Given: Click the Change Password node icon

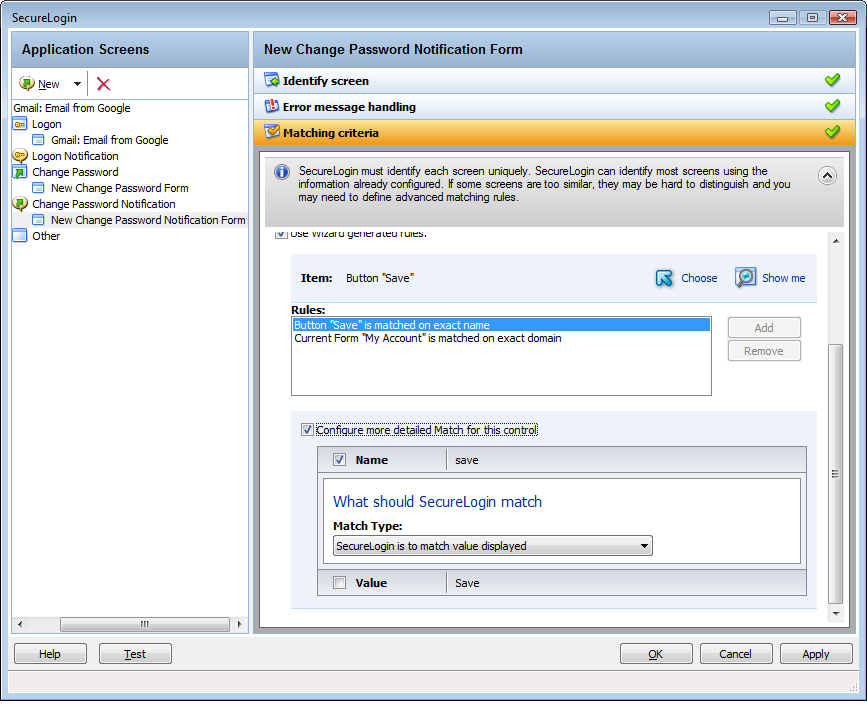Looking at the screenshot, I should [20, 172].
